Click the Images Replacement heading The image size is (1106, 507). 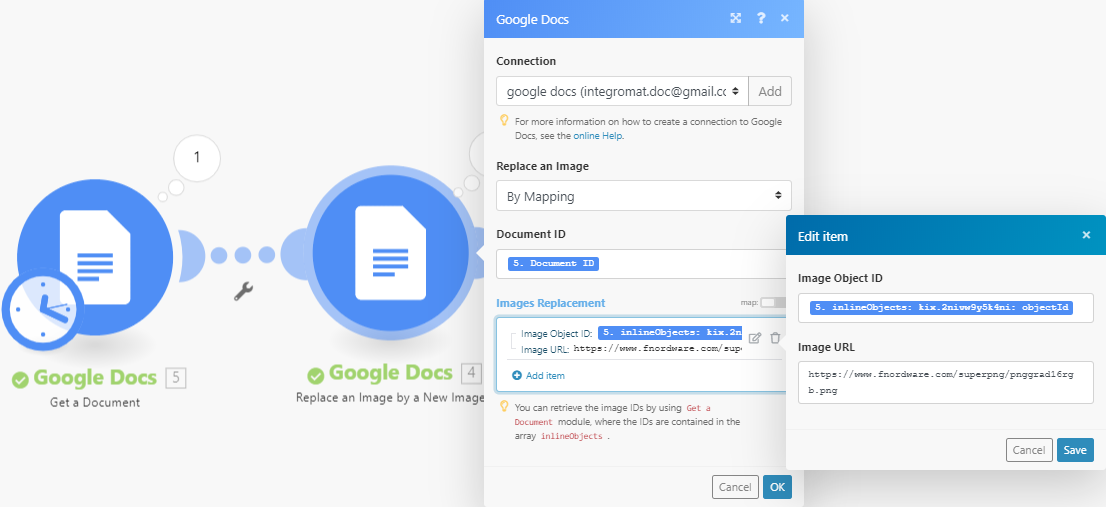[550, 303]
